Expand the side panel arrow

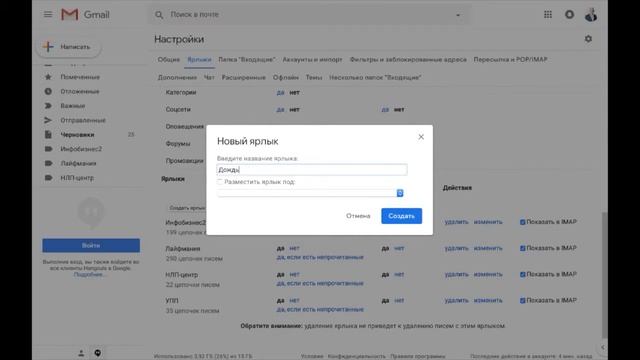tap(603, 347)
